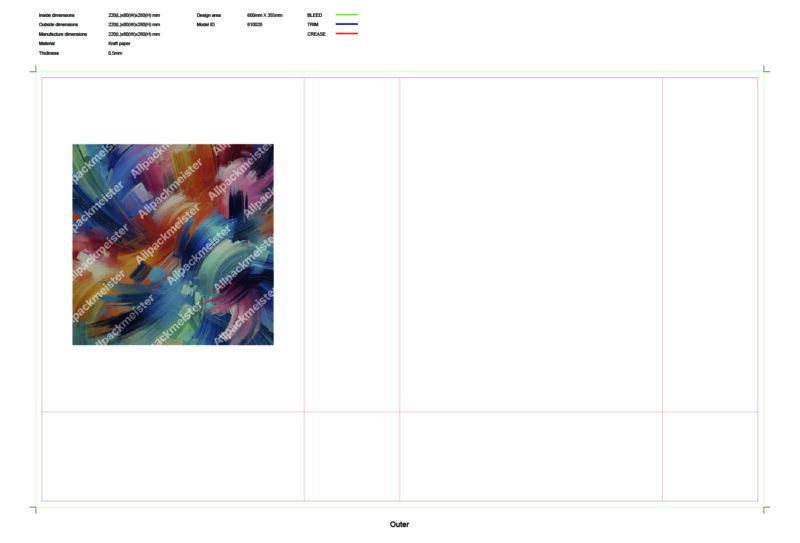
Task: Click the red CREASE legend line
Action: click(347, 34)
